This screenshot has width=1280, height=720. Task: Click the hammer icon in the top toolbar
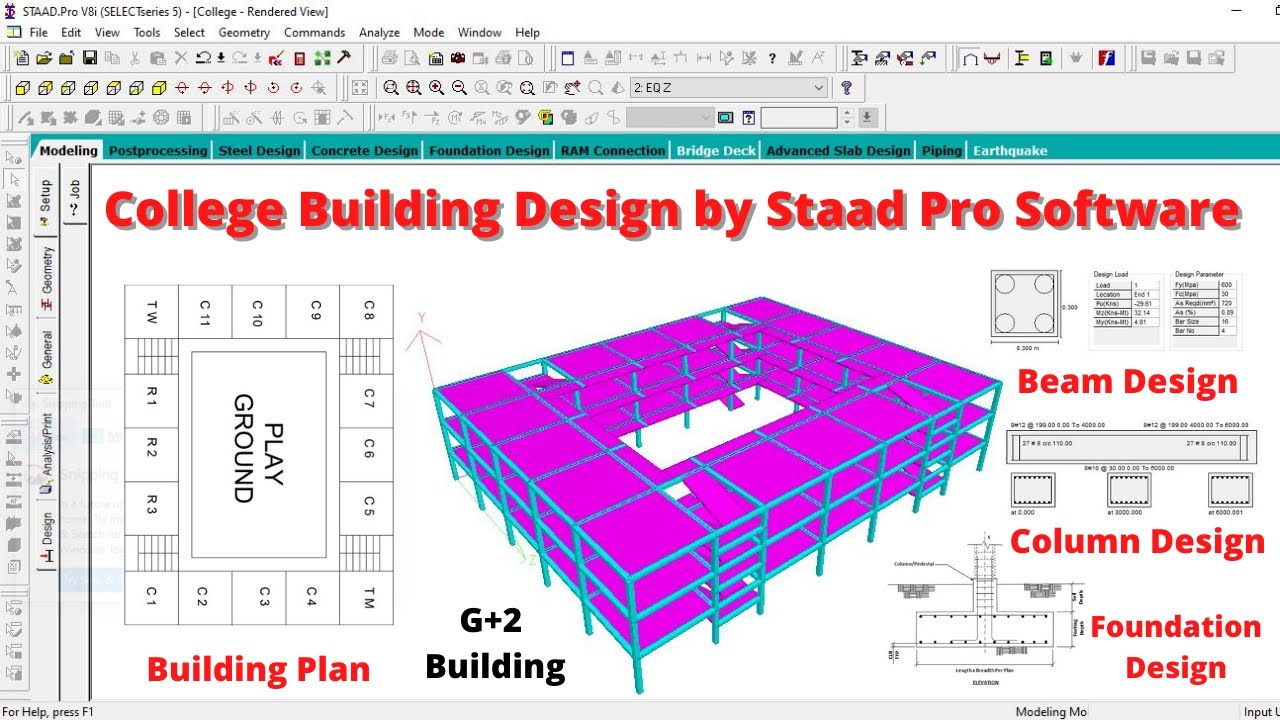point(343,58)
